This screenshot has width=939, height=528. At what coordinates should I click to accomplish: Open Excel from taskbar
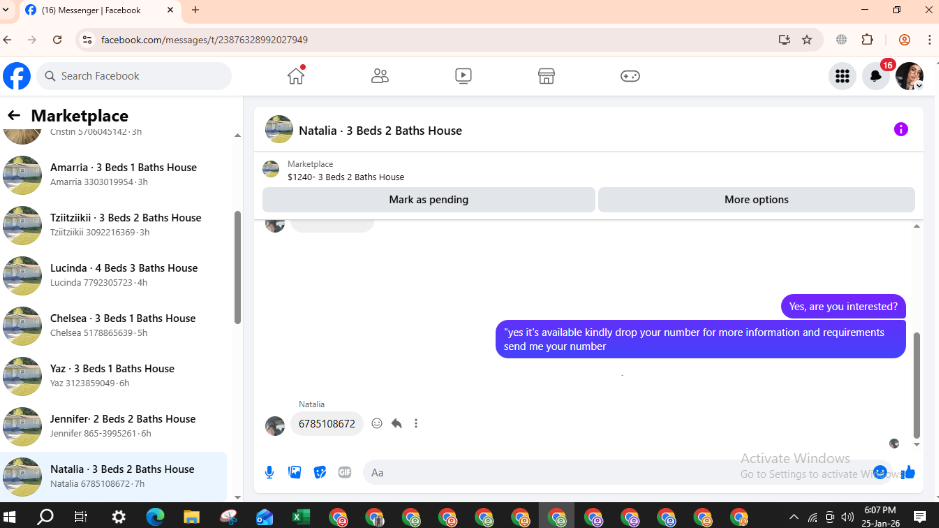tap(301, 517)
